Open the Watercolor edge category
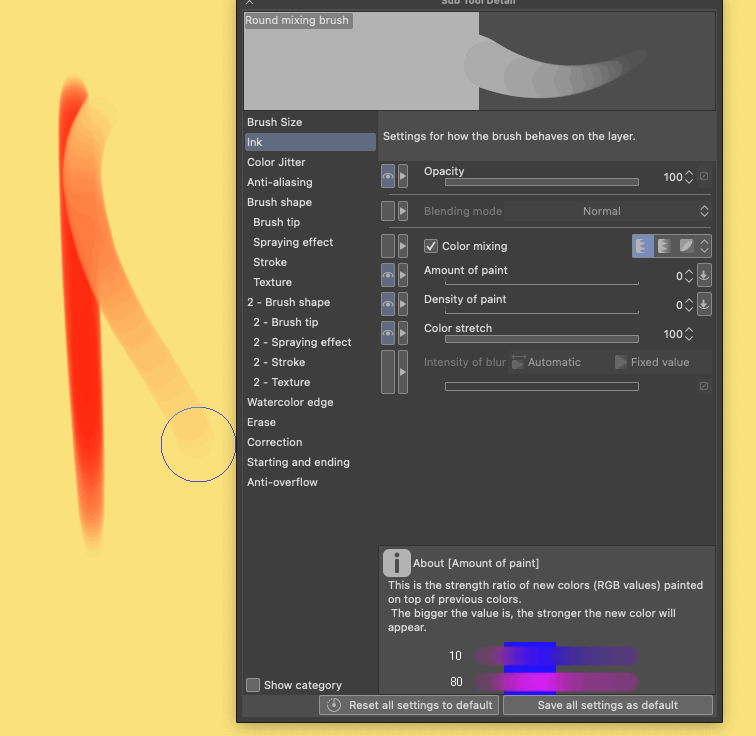This screenshot has height=736, width=756. (x=310, y=402)
